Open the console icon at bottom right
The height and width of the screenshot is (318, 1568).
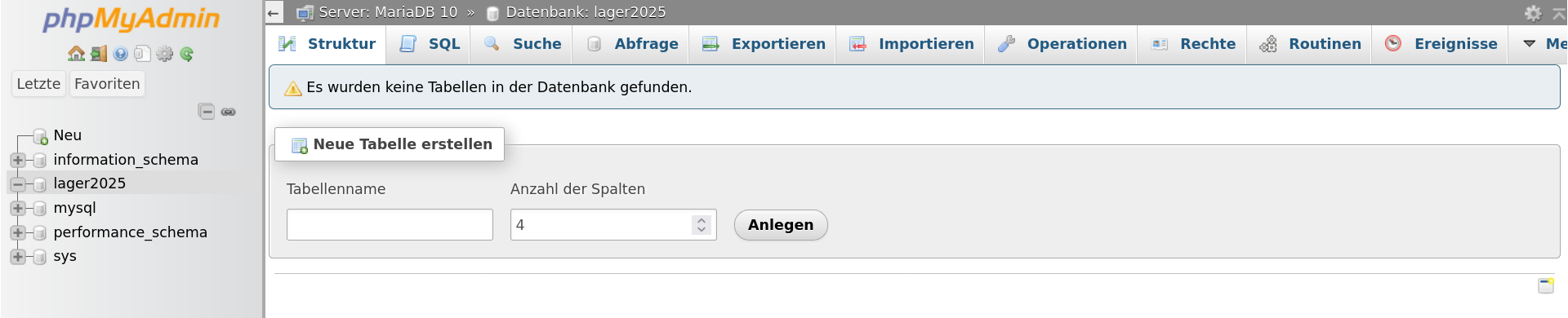1546,285
